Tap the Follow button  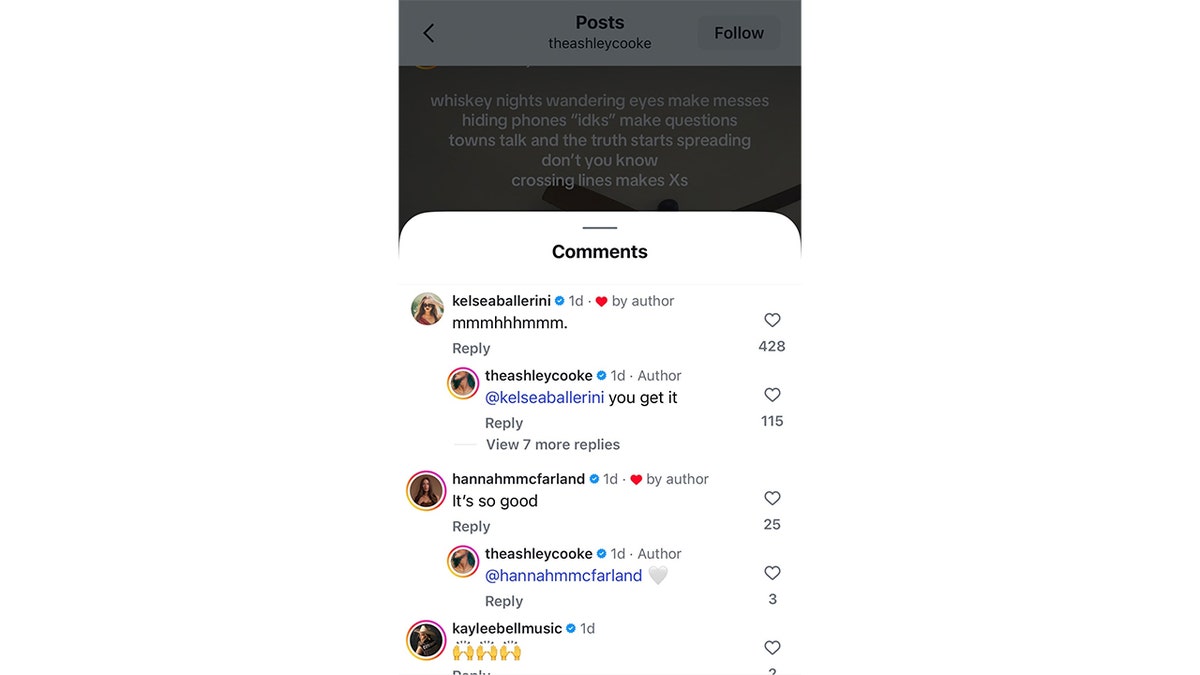(738, 32)
